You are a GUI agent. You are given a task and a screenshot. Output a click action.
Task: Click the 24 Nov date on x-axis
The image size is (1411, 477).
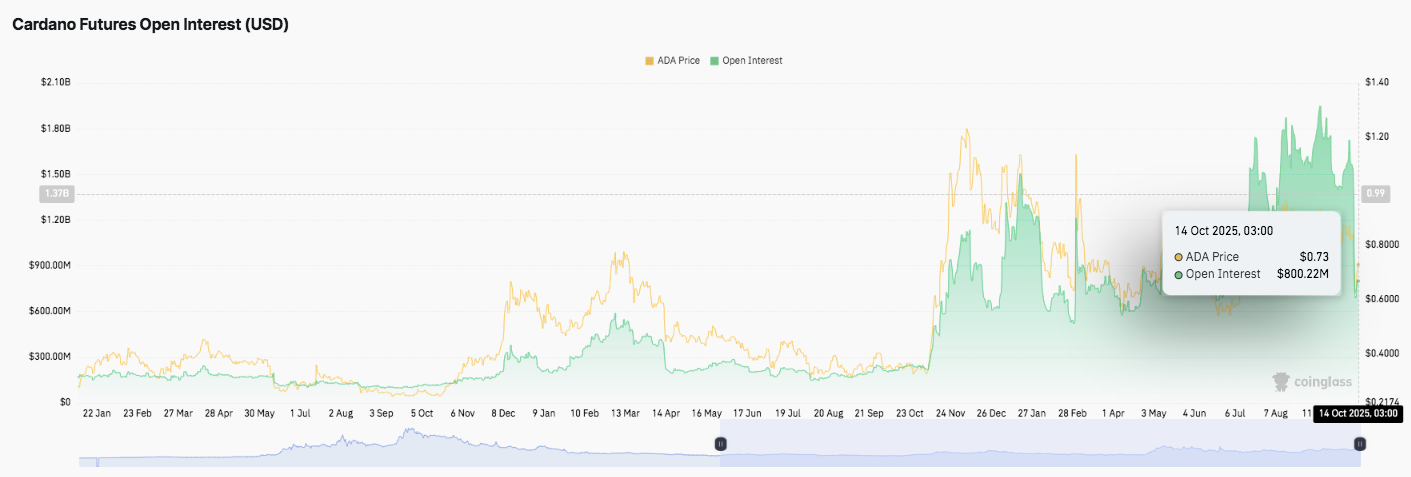click(948, 413)
